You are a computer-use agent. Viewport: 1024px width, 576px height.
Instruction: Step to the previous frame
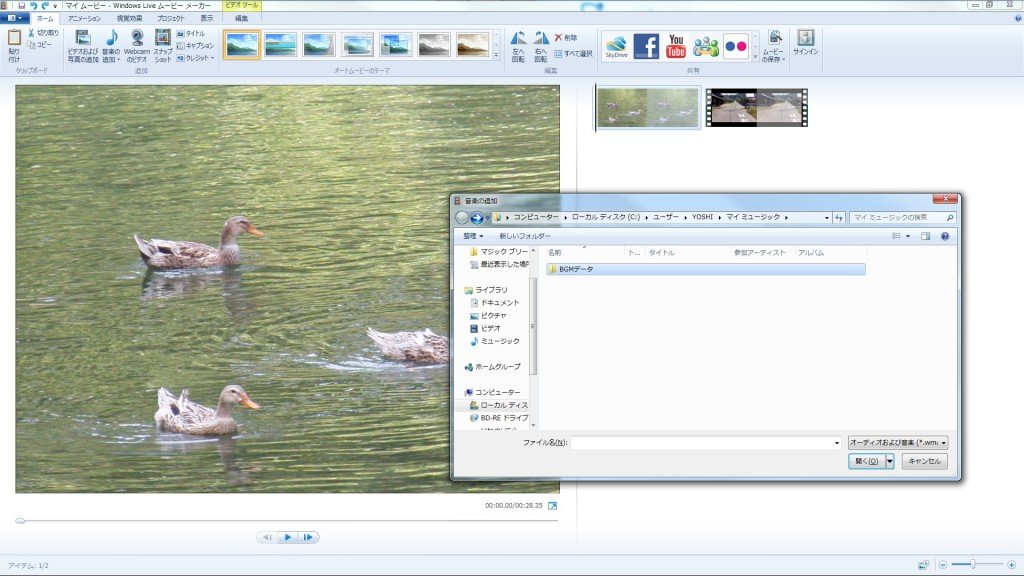(x=267, y=537)
